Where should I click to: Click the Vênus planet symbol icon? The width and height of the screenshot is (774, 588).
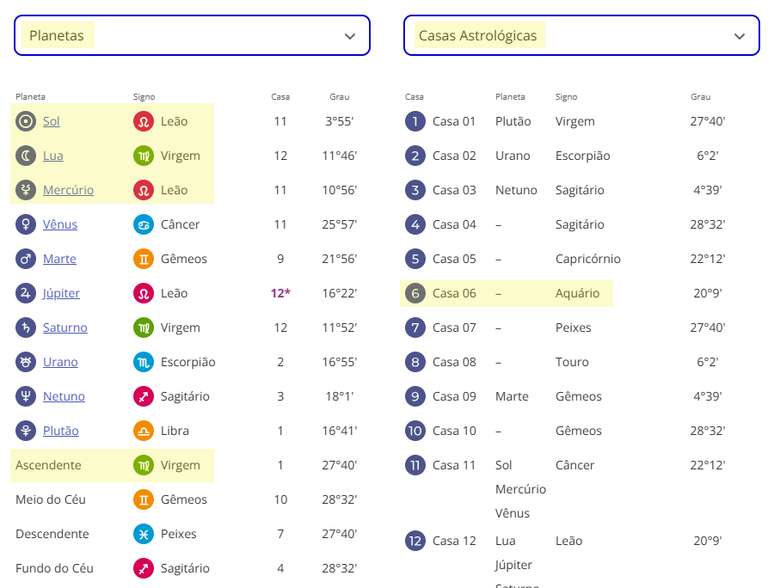click(x=26, y=225)
